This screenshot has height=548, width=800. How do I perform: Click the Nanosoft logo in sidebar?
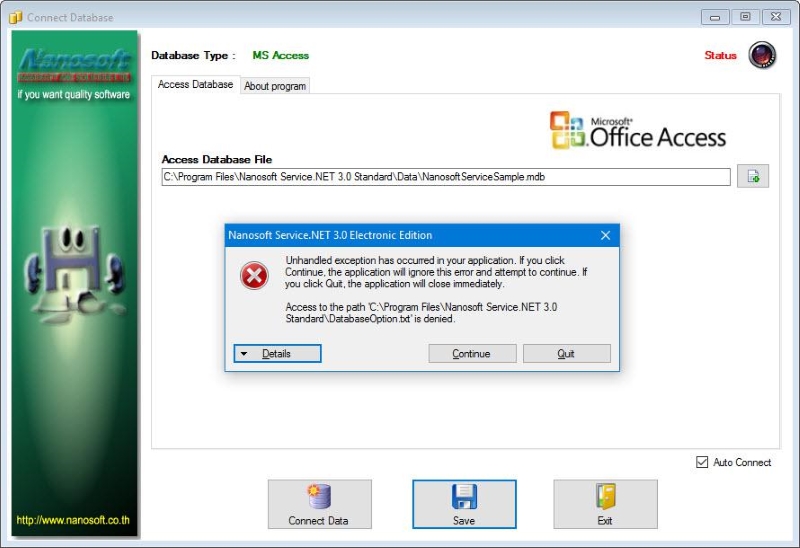coord(74,65)
